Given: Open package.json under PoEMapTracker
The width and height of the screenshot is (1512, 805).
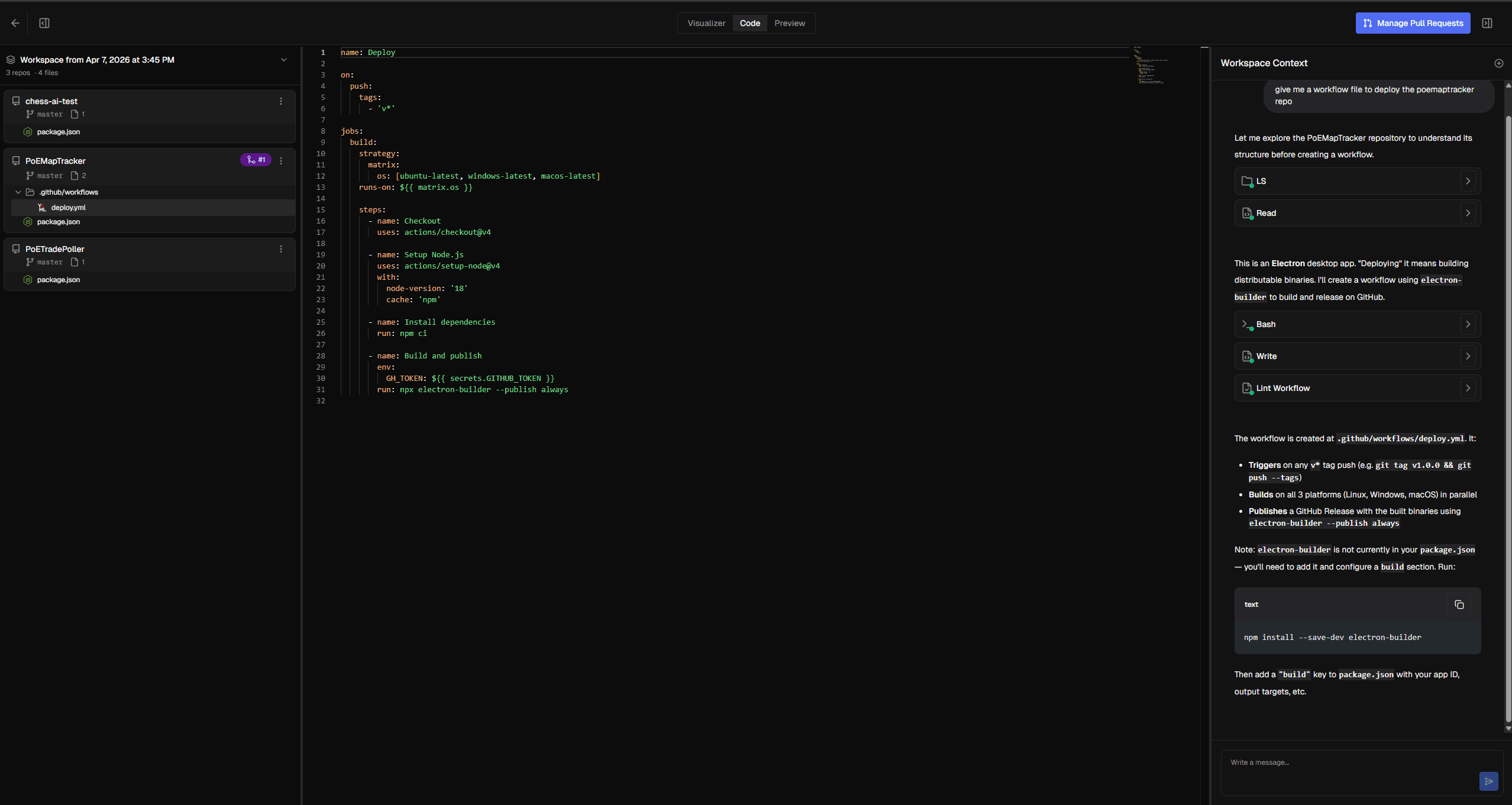Looking at the screenshot, I should coord(58,222).
